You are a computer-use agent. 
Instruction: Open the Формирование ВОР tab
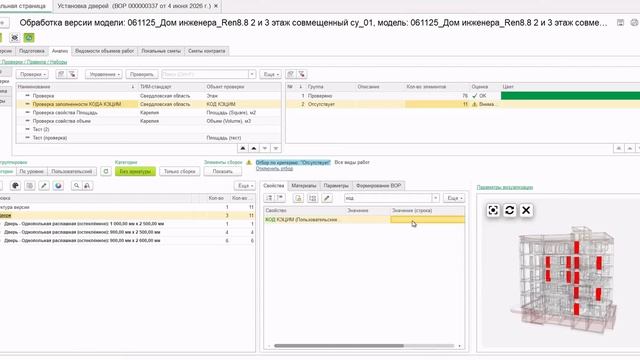[378, 186]
